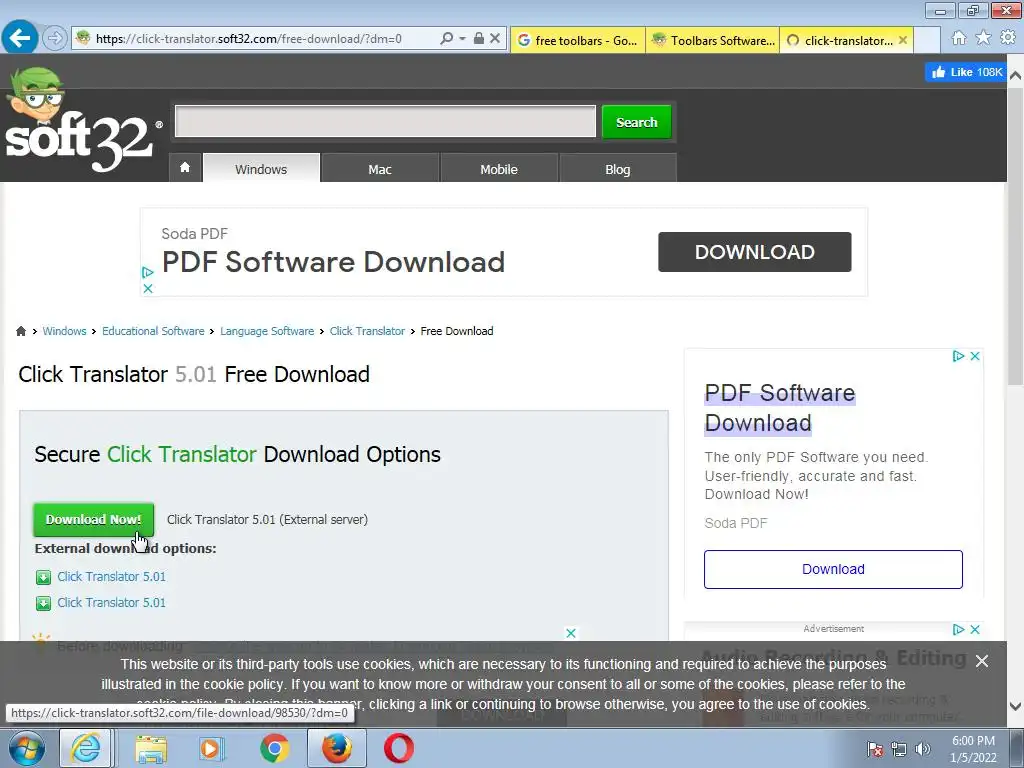Click the first Click Translator 5.01 external link
Screen dimensions: 1024x768
click(x=111, y=577)
